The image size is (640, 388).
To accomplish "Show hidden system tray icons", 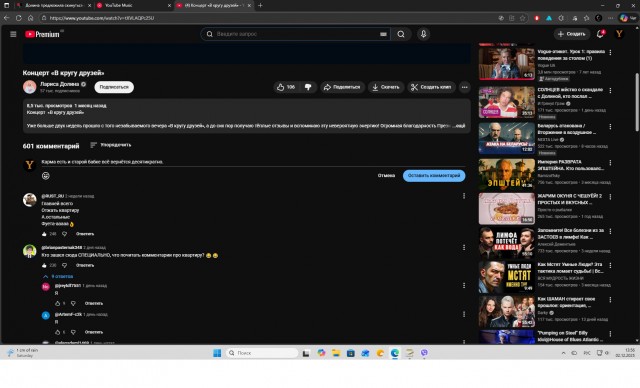I will pos(564,353).
